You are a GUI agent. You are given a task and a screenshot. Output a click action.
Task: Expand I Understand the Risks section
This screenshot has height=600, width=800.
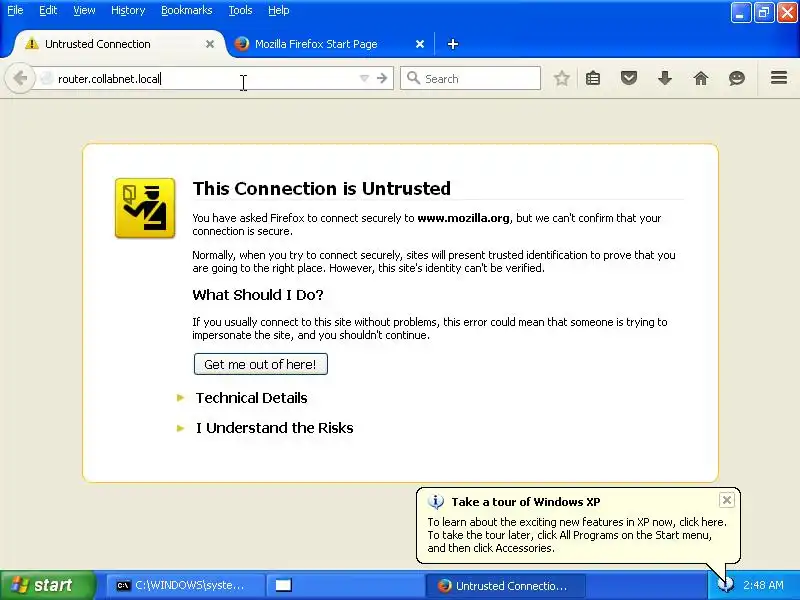pos(274,428)
